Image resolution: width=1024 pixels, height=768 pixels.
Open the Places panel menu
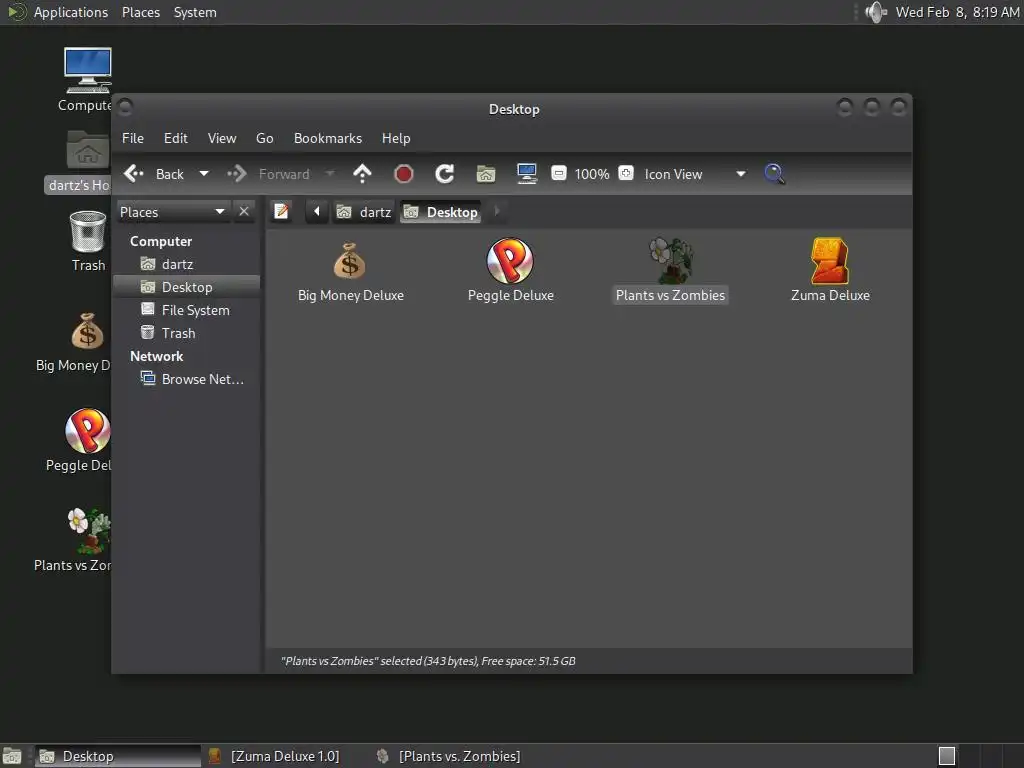click(x=140, y=12)
